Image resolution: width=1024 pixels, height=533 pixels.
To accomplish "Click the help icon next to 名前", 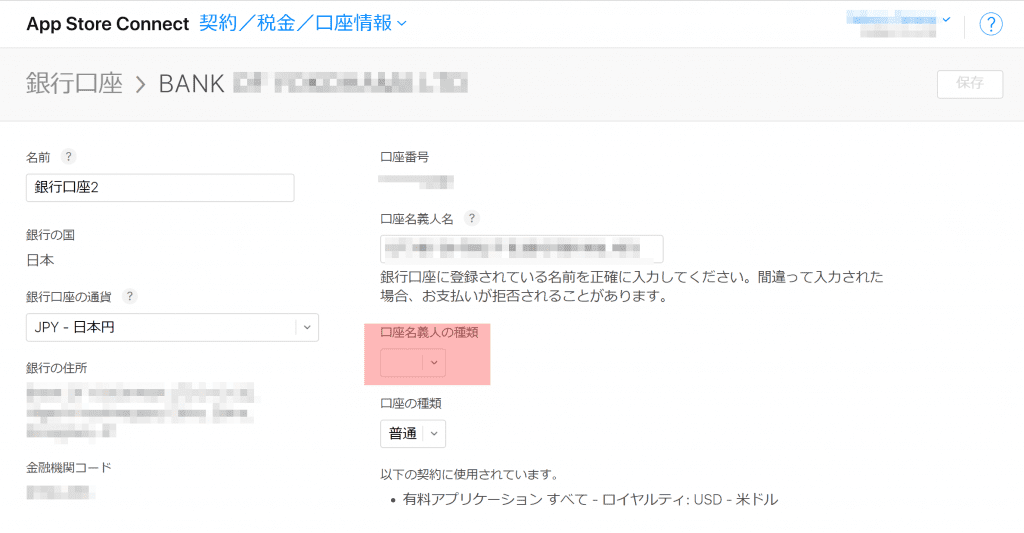I will (x=69, y=156).
